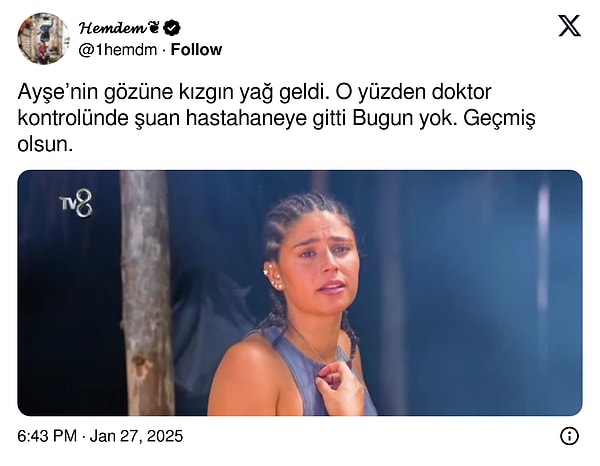The width and height of the screenshot is (600, 466).
Task: Click the emoji after the Hemdem name
Action: tap(154, 28)
